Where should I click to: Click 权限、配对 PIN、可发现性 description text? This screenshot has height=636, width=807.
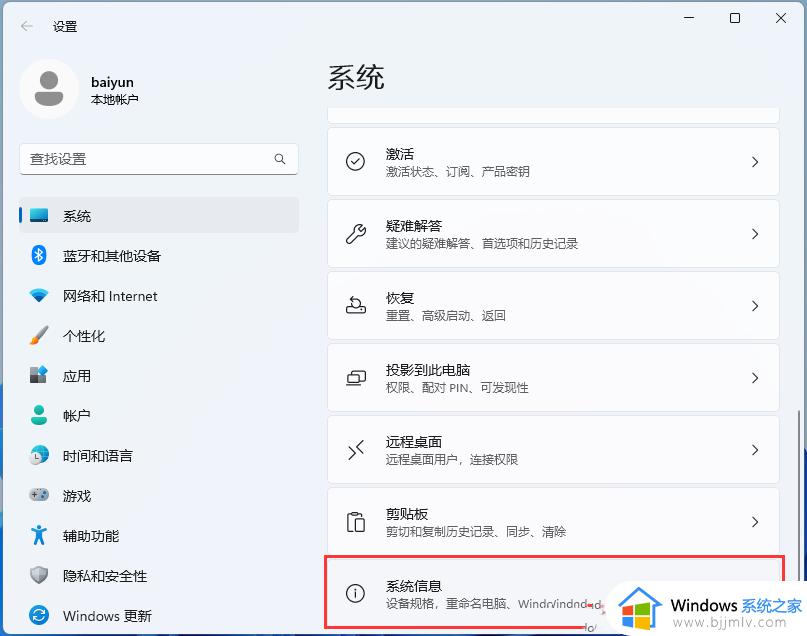pos(457,387)
